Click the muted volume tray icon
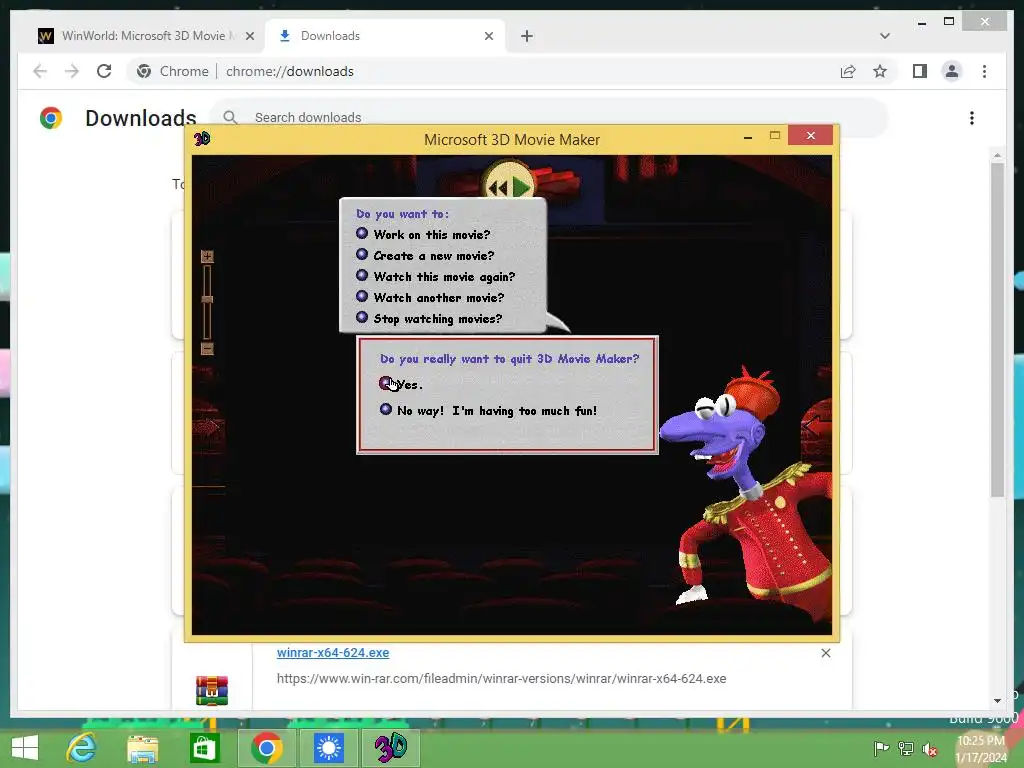The image size is (1024, 768). click(x=930, y=749)
